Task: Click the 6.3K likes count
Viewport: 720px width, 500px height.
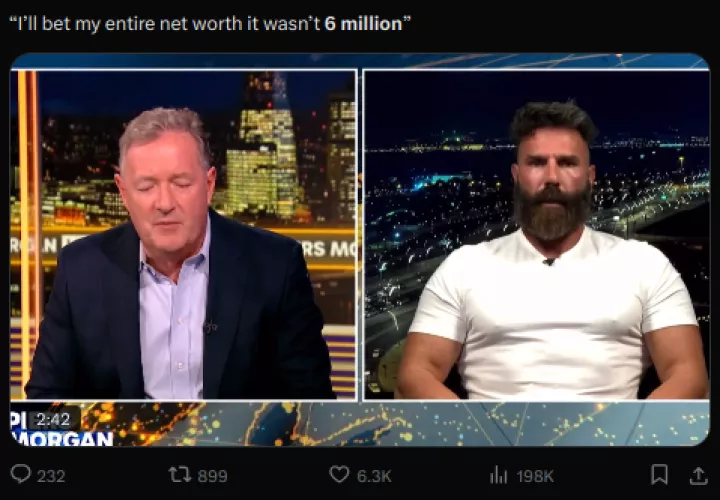Action: point(374,476)
